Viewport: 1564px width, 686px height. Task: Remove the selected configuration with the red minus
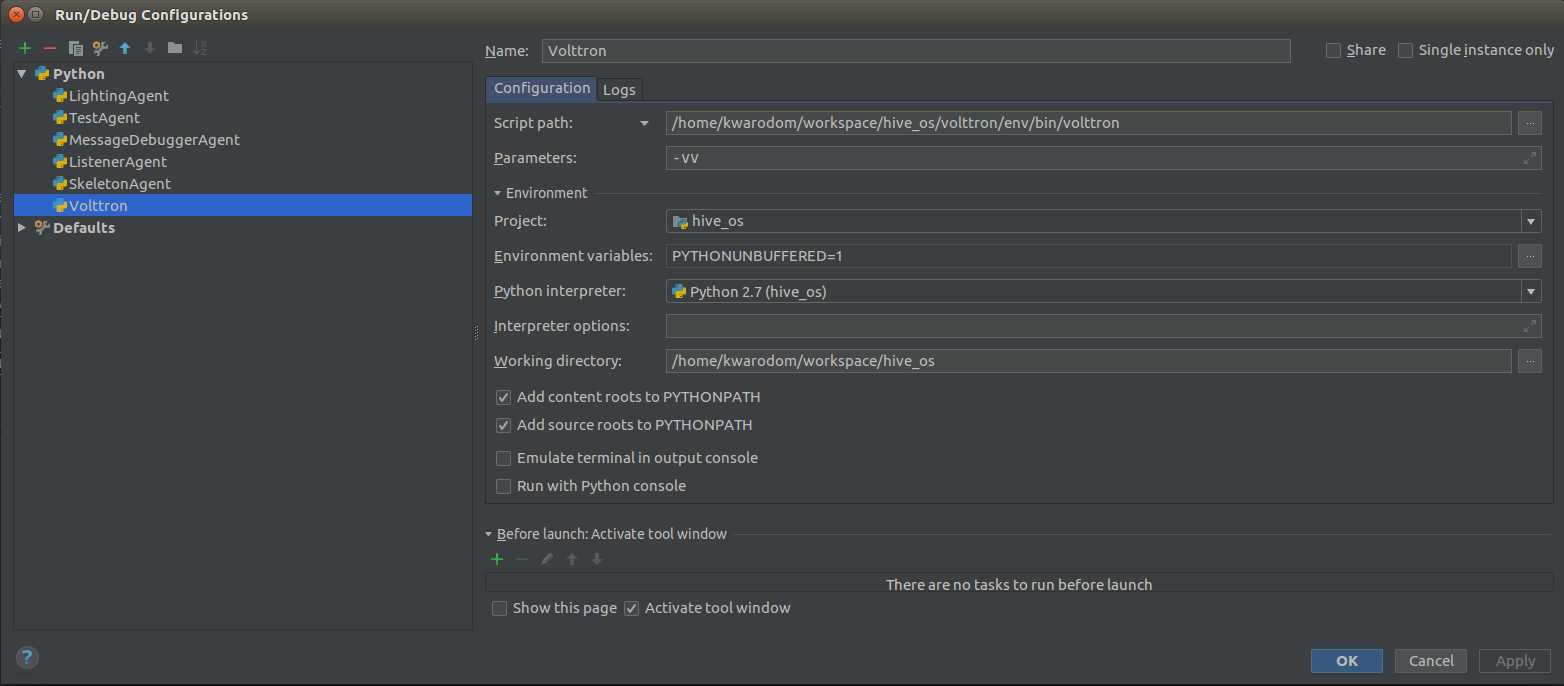tap(50, 48)
